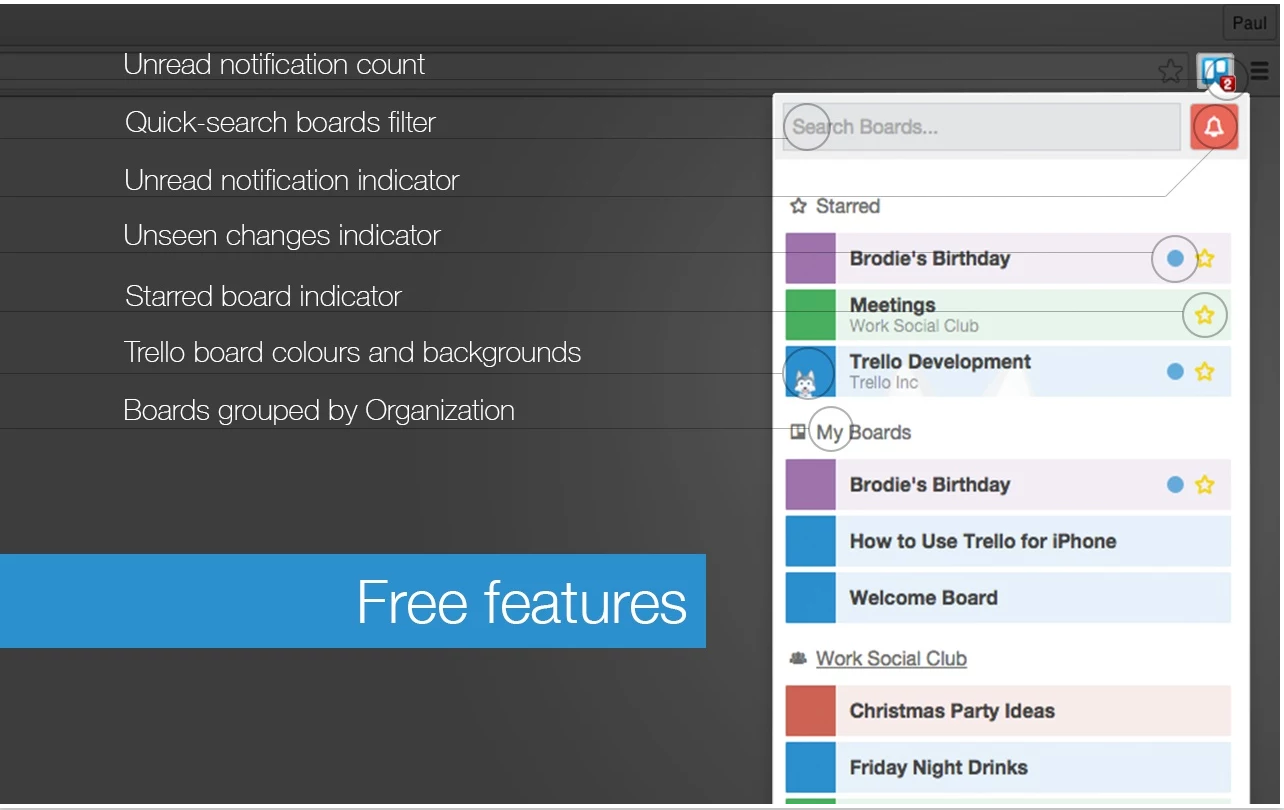The image size is (1284, 810).
Task: Toggle star on Trello Development board
Action: coord(1205,372)
